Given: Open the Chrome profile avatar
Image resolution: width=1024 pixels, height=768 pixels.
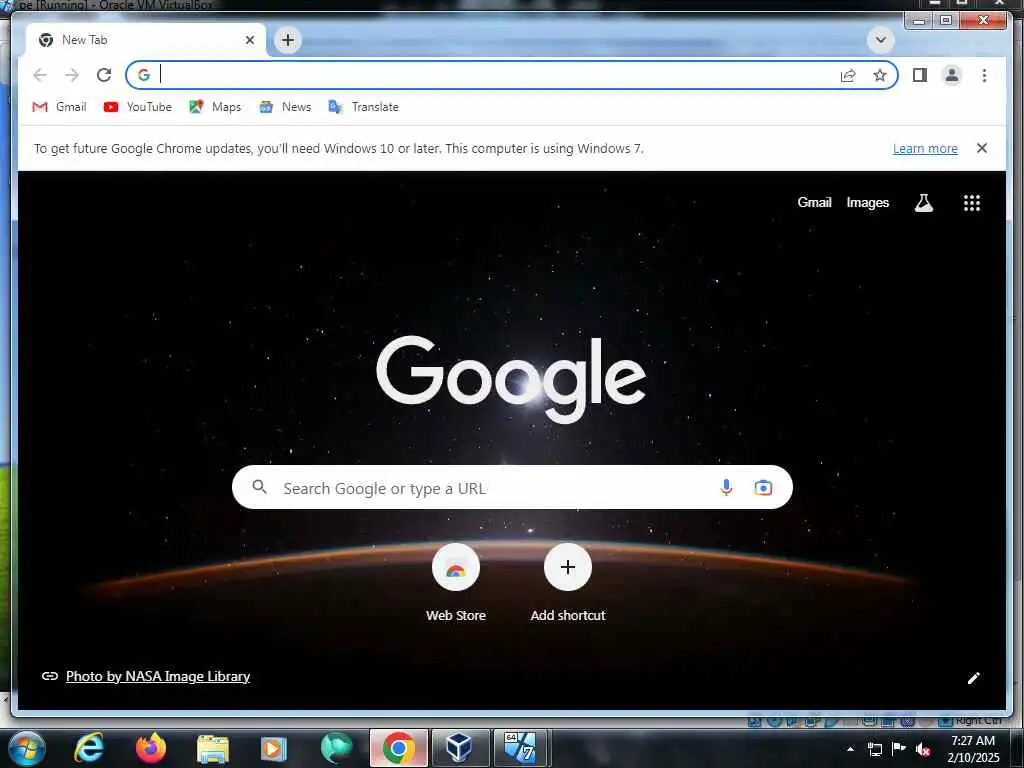Looking at the screenshot, I should 952,75.
